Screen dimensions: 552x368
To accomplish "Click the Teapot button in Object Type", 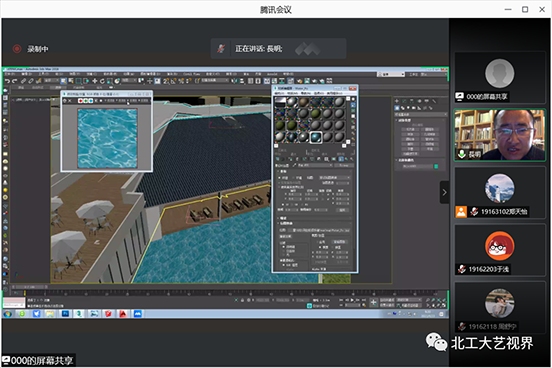I will [x=410, y=149].
